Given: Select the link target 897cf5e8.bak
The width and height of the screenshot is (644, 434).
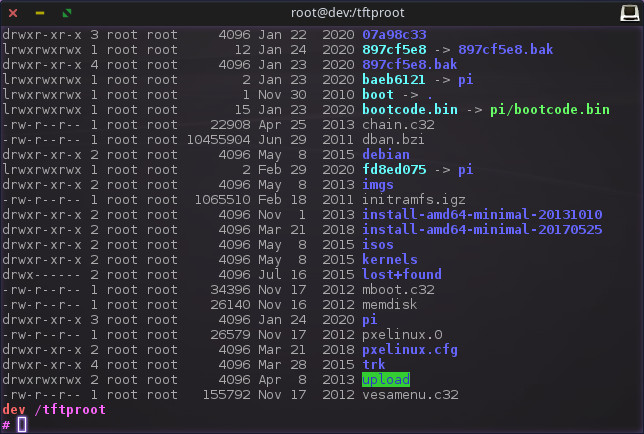Looking at the screenshot, I should tap(506, 50).
